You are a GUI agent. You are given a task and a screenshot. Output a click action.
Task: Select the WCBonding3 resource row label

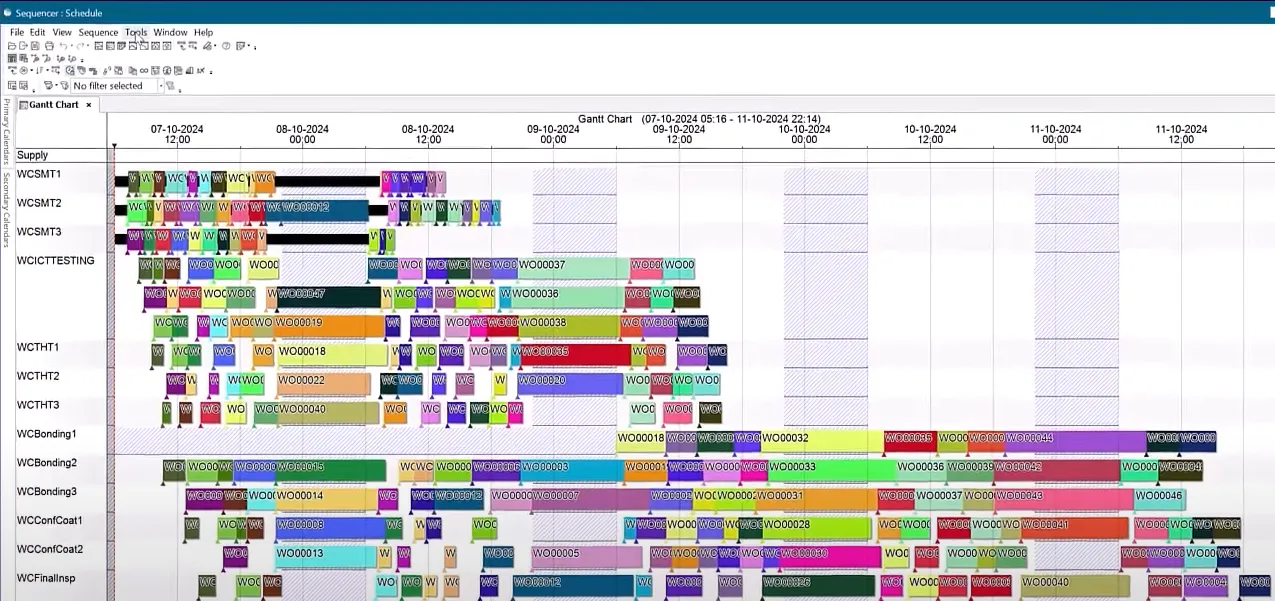pyautogui.click(x=47, y=492)
